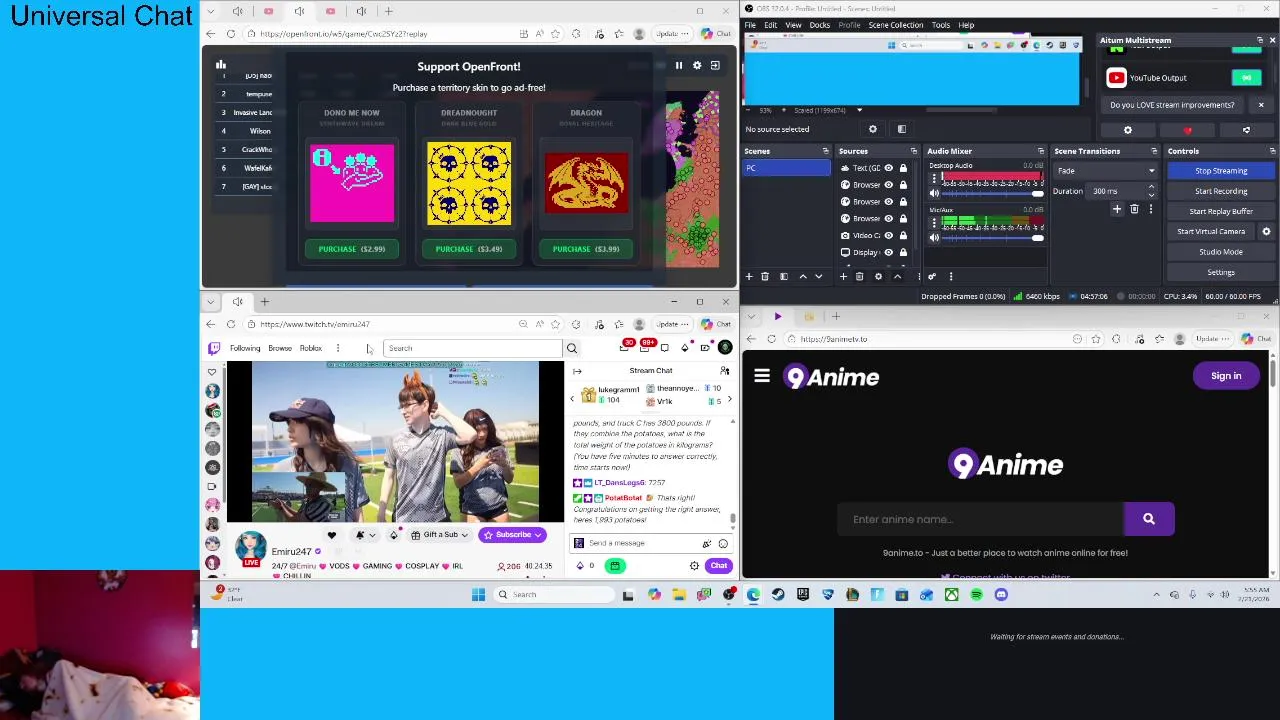Image resolution: width=1280 pixels, height=720 pixels.
Task: Open tab list chevron in OpenFront browser
Action: (x=212, y=11)
